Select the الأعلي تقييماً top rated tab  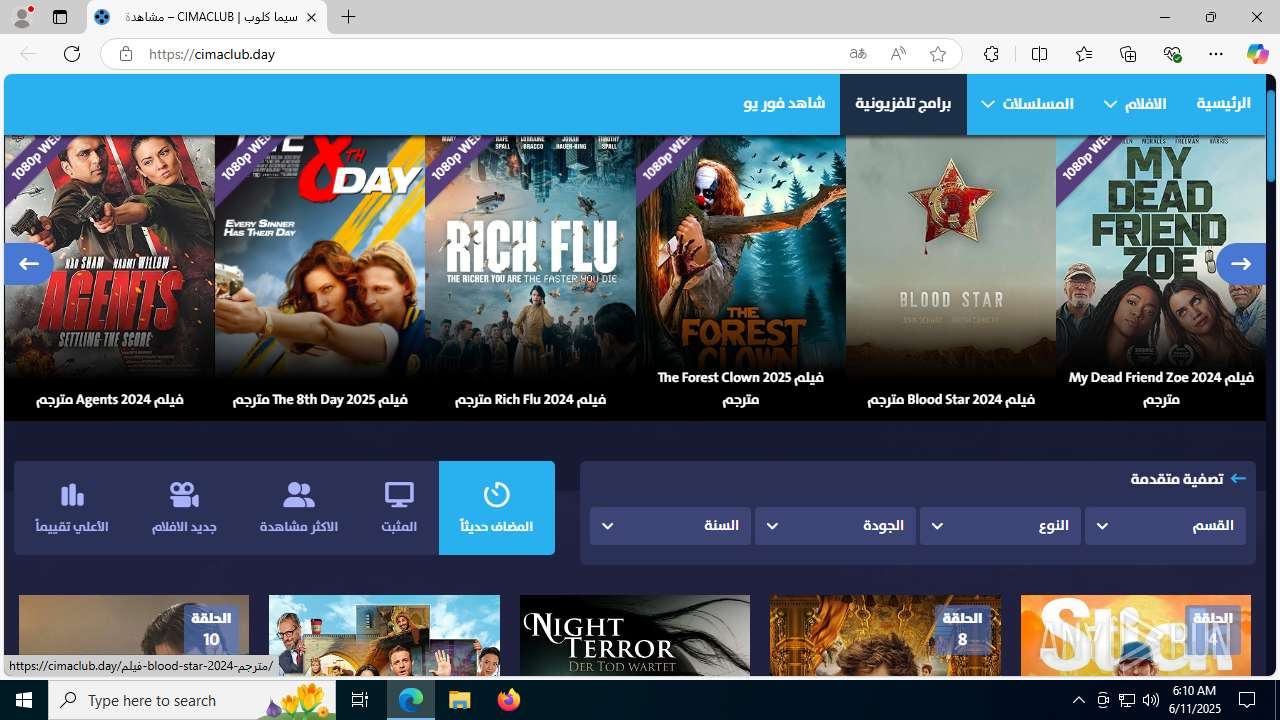(72, 508)
